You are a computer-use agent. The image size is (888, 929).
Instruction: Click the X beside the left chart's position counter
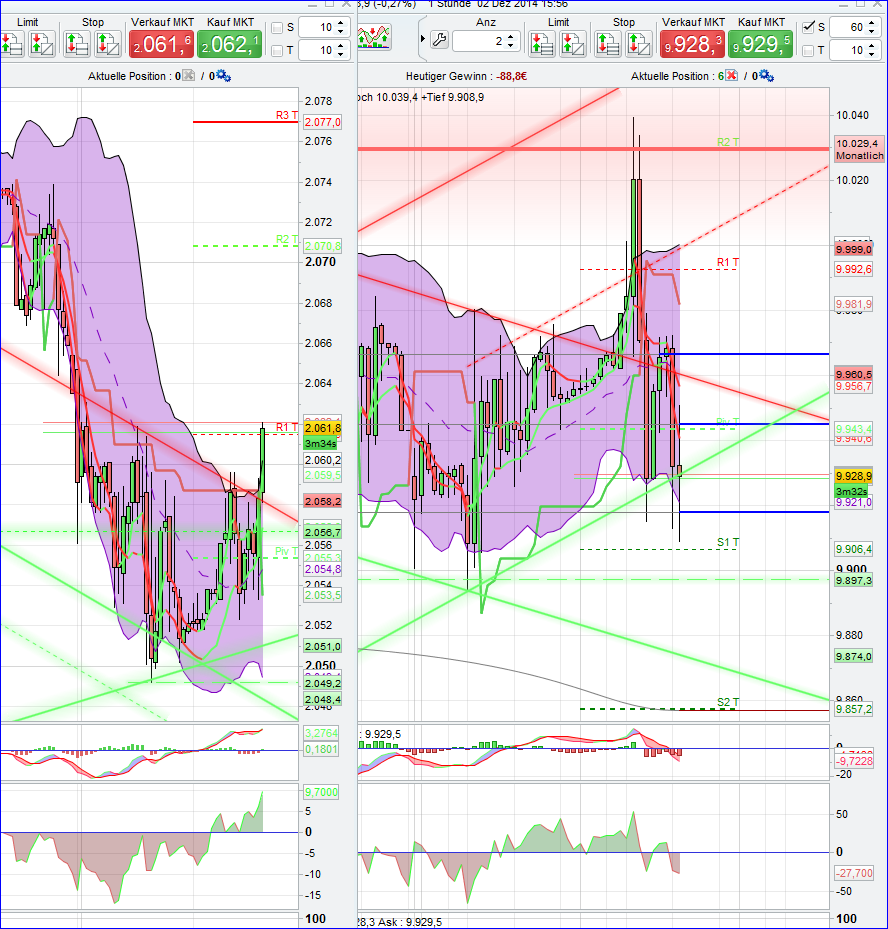187,75
